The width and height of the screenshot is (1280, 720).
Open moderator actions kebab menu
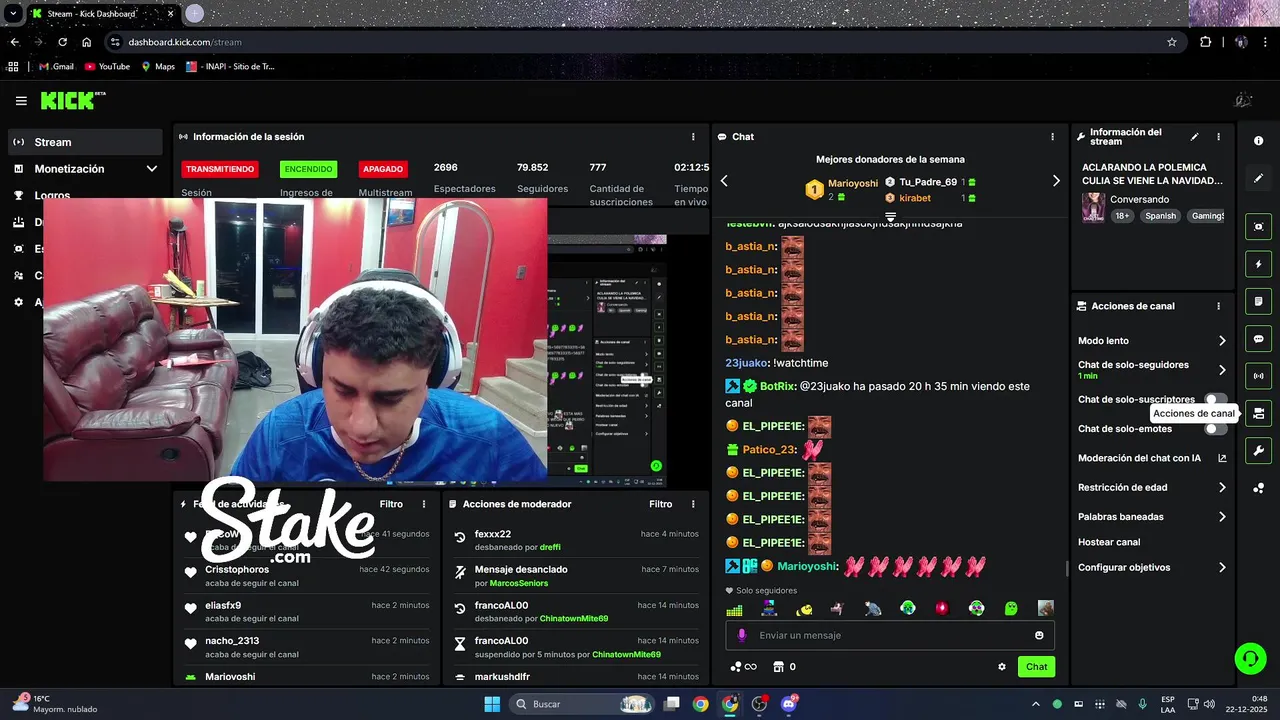coord(693,504)
